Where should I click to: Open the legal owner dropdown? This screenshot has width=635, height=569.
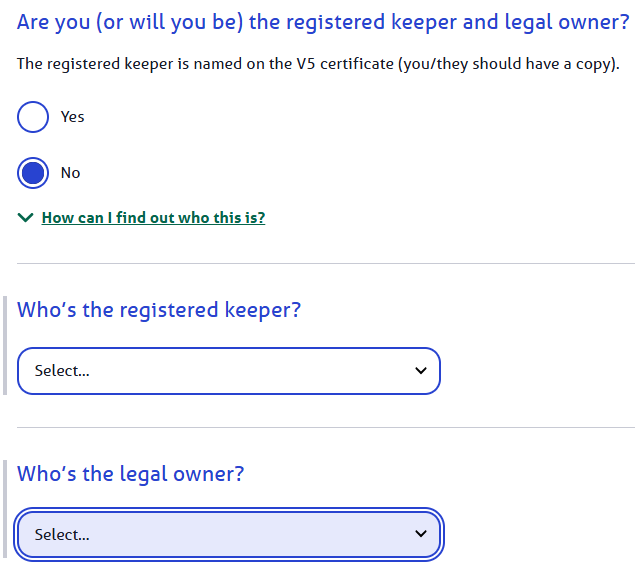[228, 535]
